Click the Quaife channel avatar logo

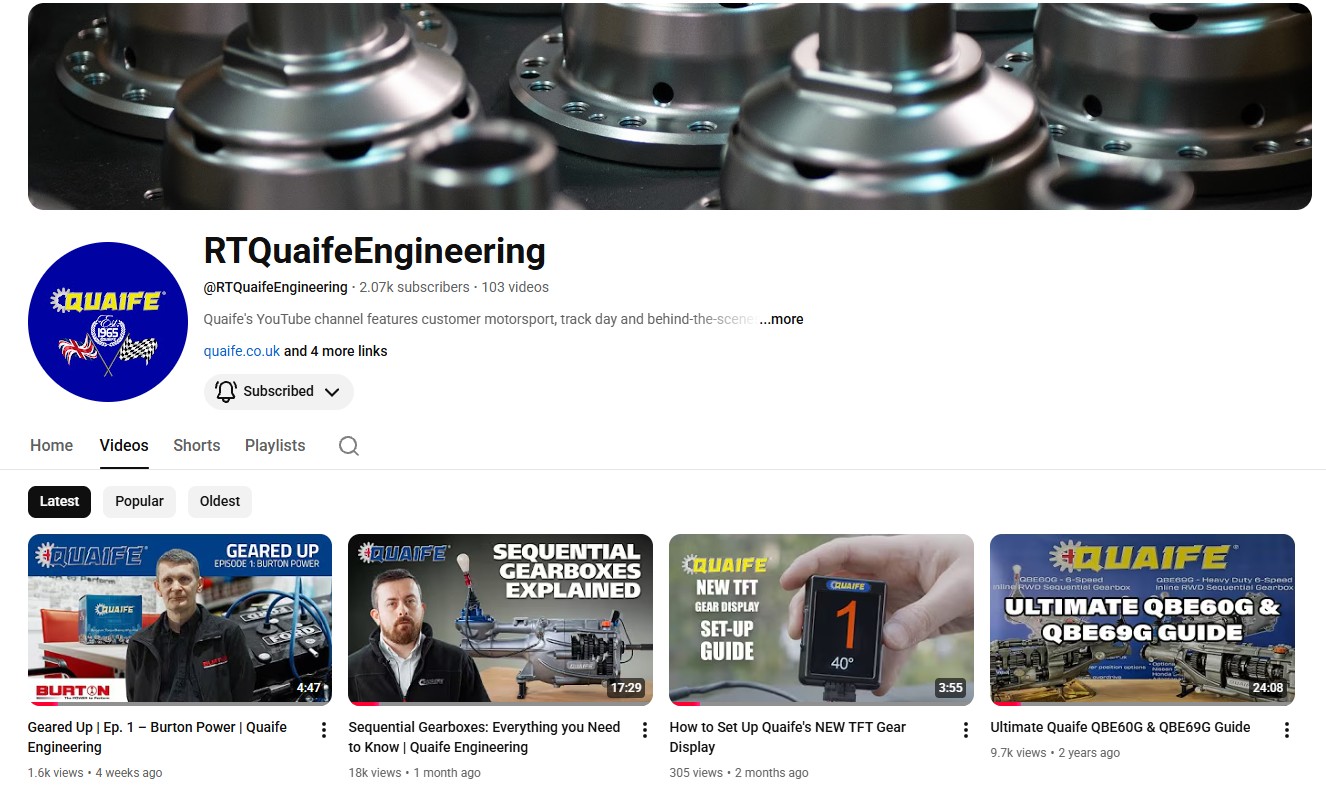coord(108,322)
